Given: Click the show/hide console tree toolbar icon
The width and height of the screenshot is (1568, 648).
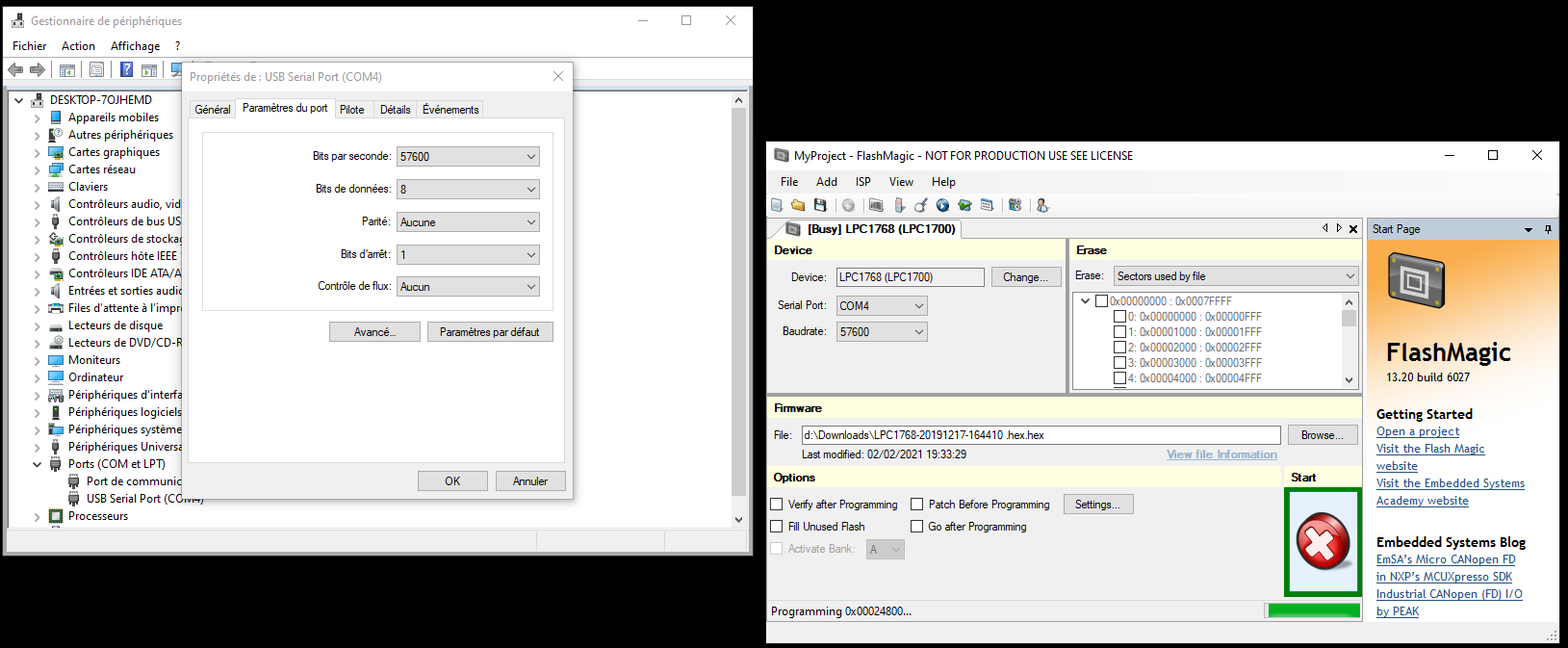Looking at the screenshot, I should [x=67, y=69].
